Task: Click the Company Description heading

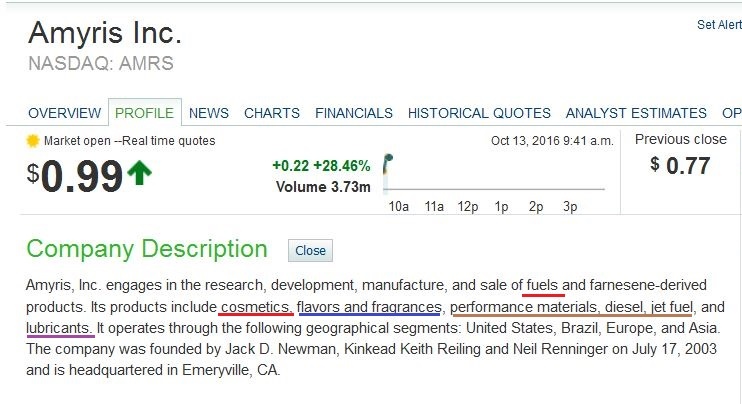Action: (147, 249)
